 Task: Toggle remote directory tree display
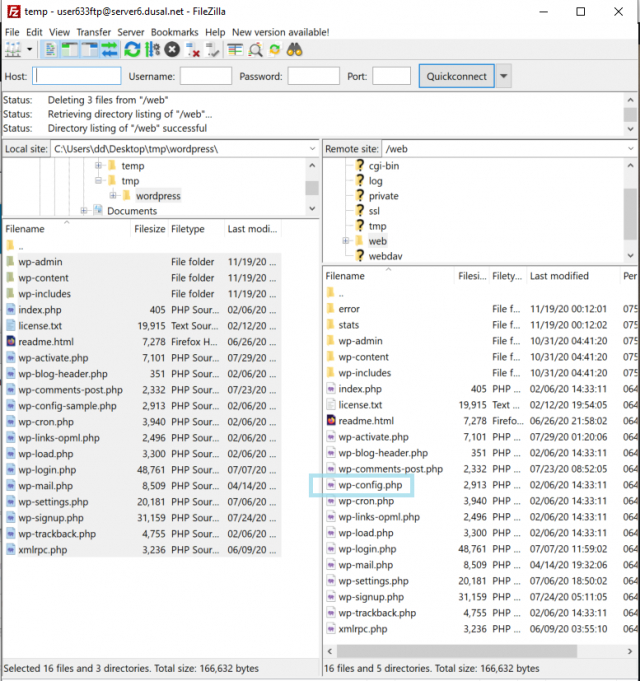tap(89, 50)
